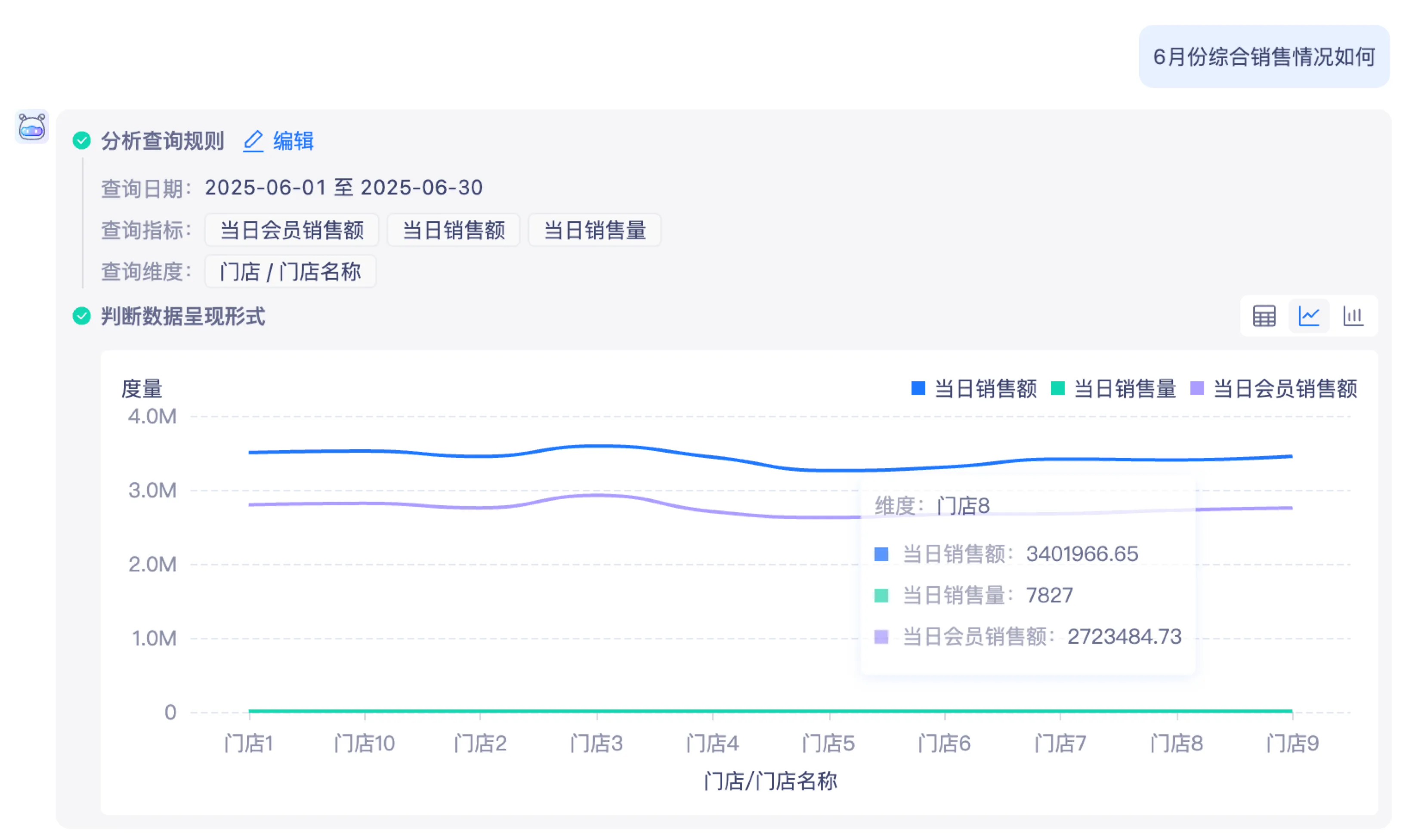1403x840 pixels.
Task: Click the blue 当日销售额 legend color square
Action: [918, 388]
